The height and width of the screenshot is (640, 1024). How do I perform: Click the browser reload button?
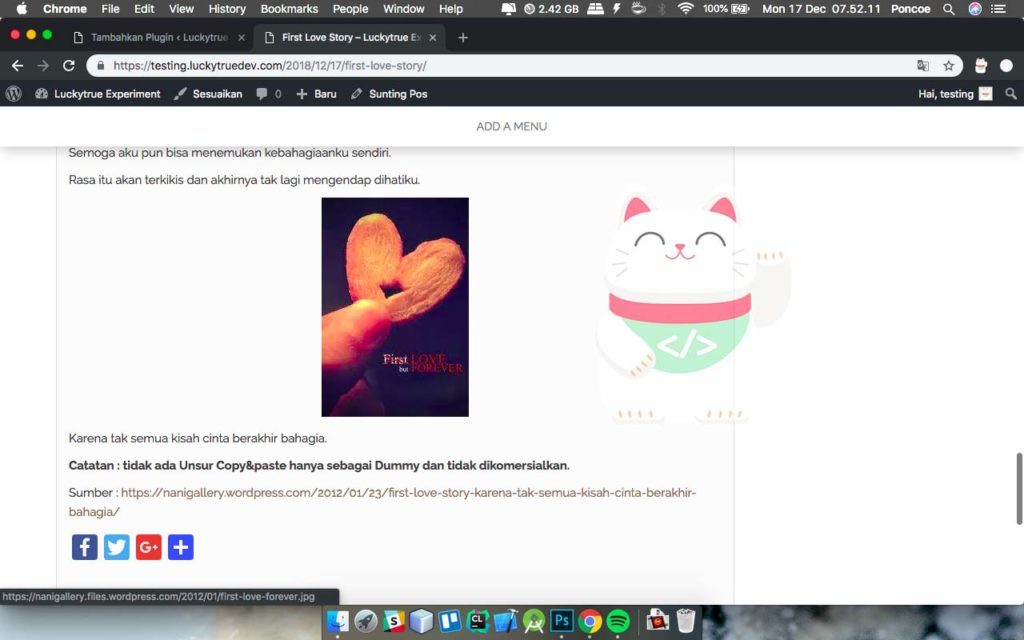coord(69,66)
